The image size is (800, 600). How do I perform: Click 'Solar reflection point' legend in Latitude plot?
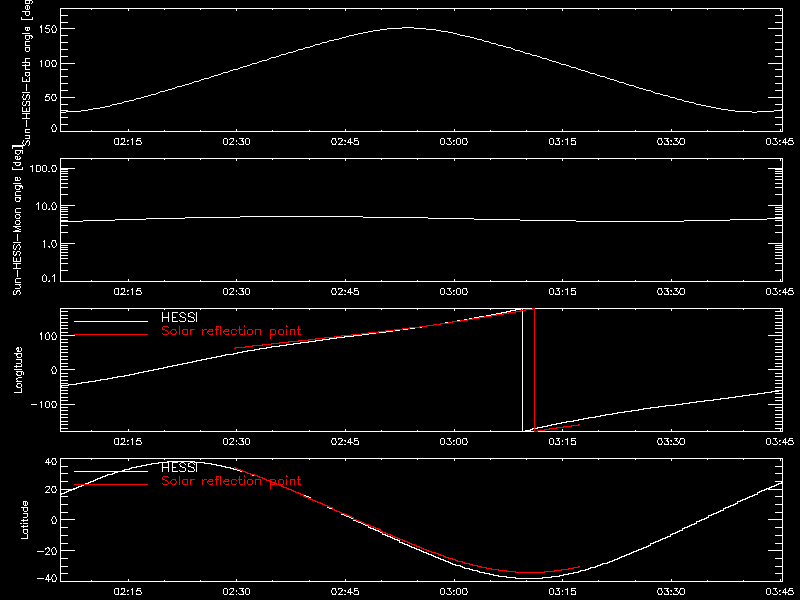231,481
